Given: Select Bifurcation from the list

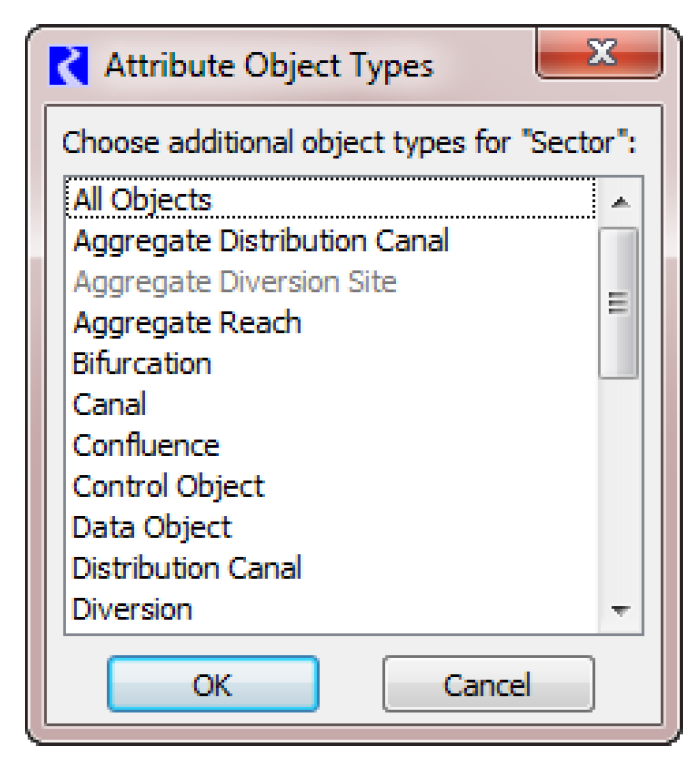Looking at the screenshot, I should 142,363.
